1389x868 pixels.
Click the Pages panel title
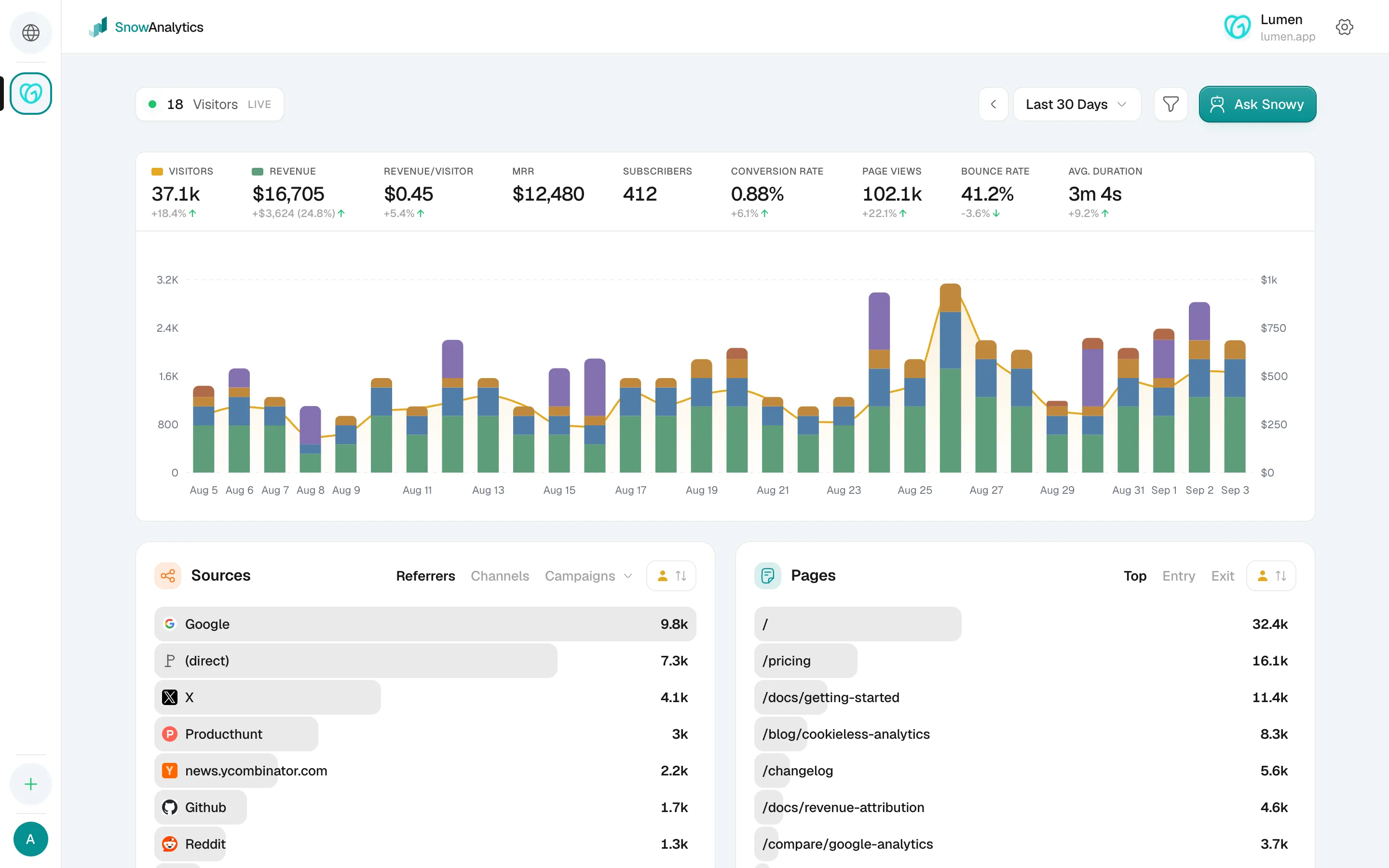point(813,575)
